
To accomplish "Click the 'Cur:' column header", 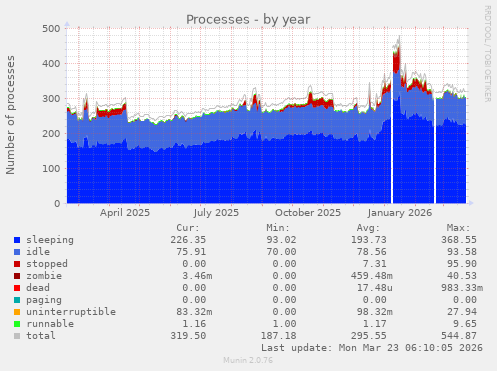I will pyautogui.click(x=188, y=228).
